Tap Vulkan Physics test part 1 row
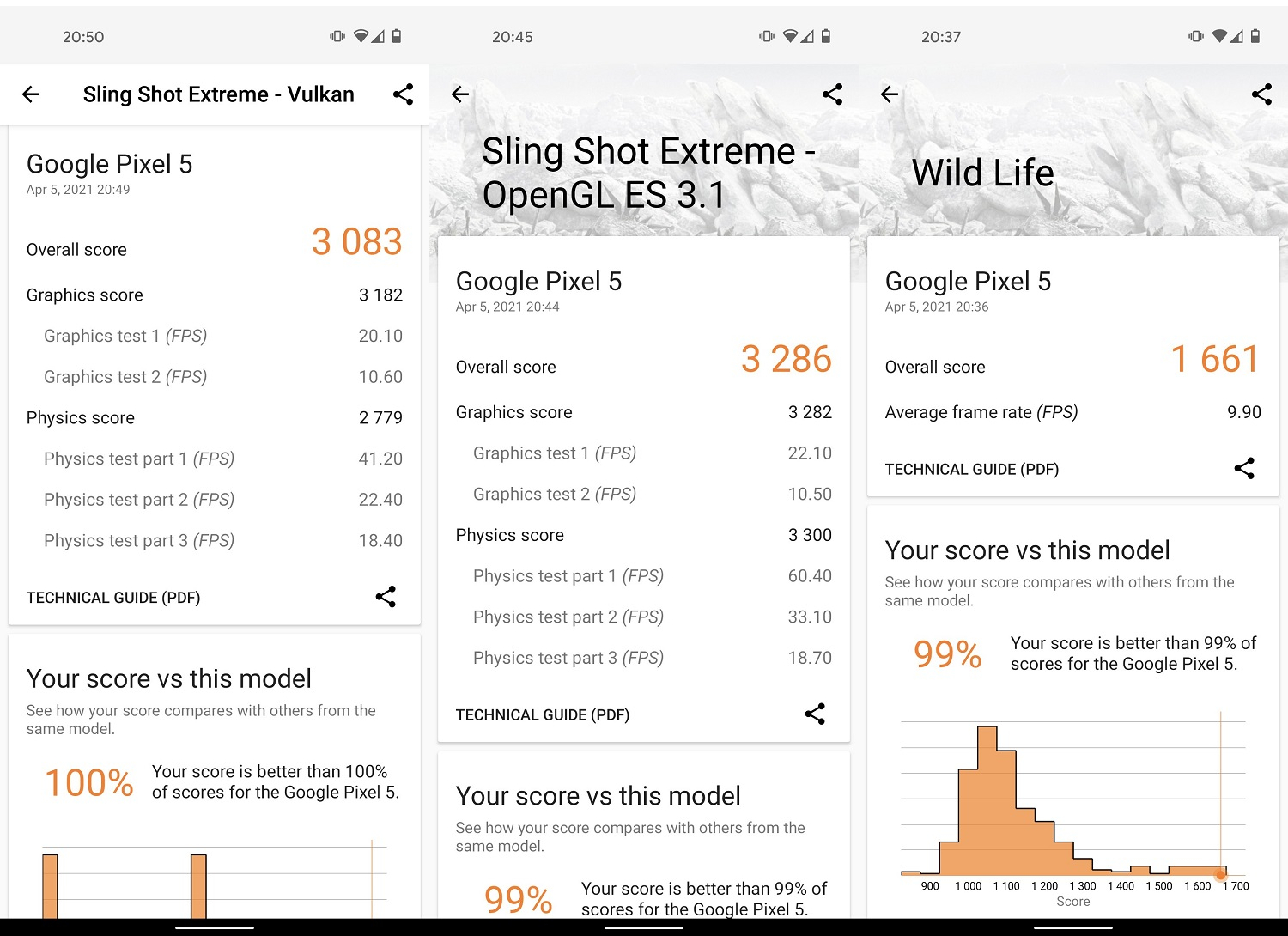The image size is (1288, 936). click(215, 459)
